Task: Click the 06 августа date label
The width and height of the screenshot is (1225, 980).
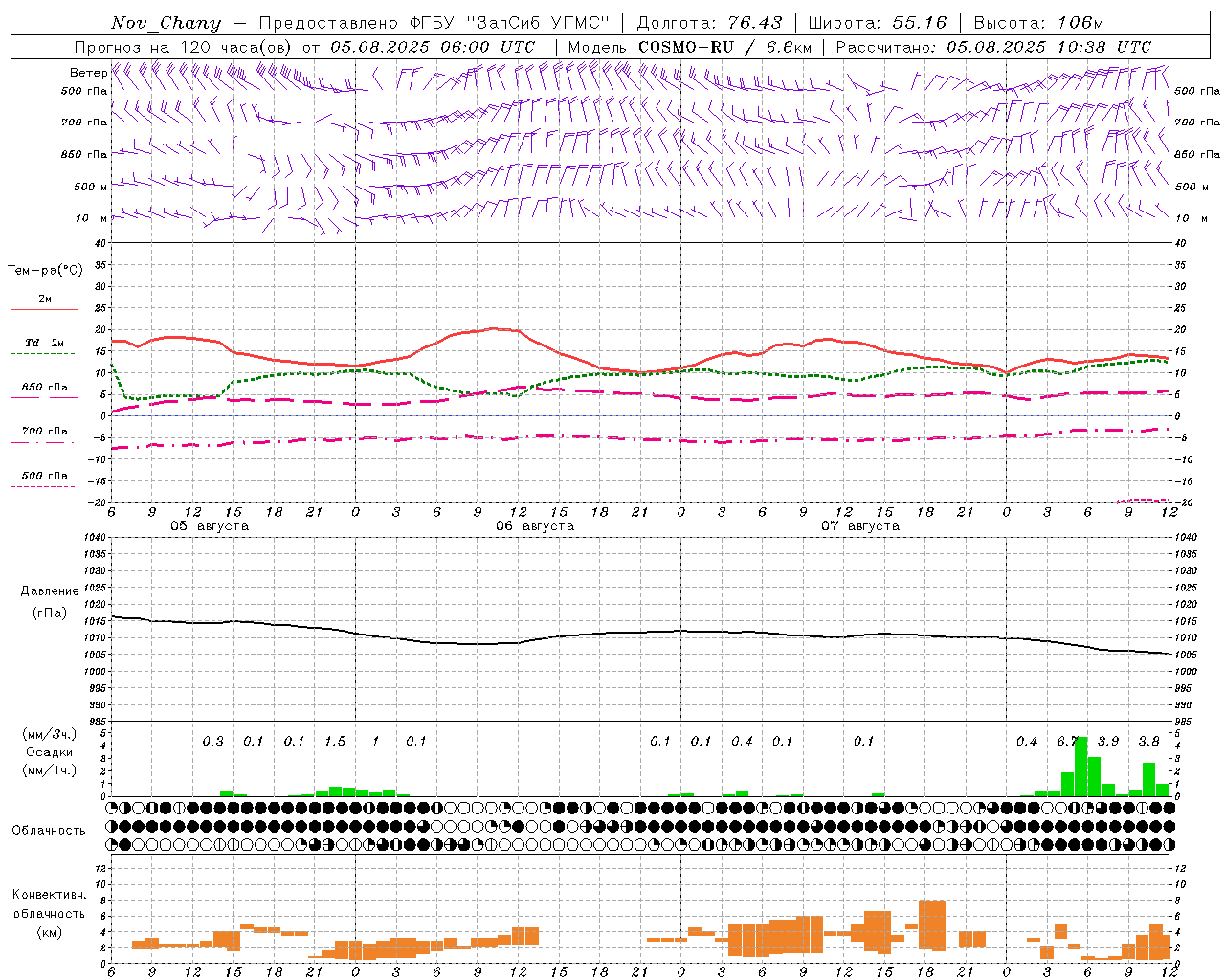Action: click(x=535, y=526)
